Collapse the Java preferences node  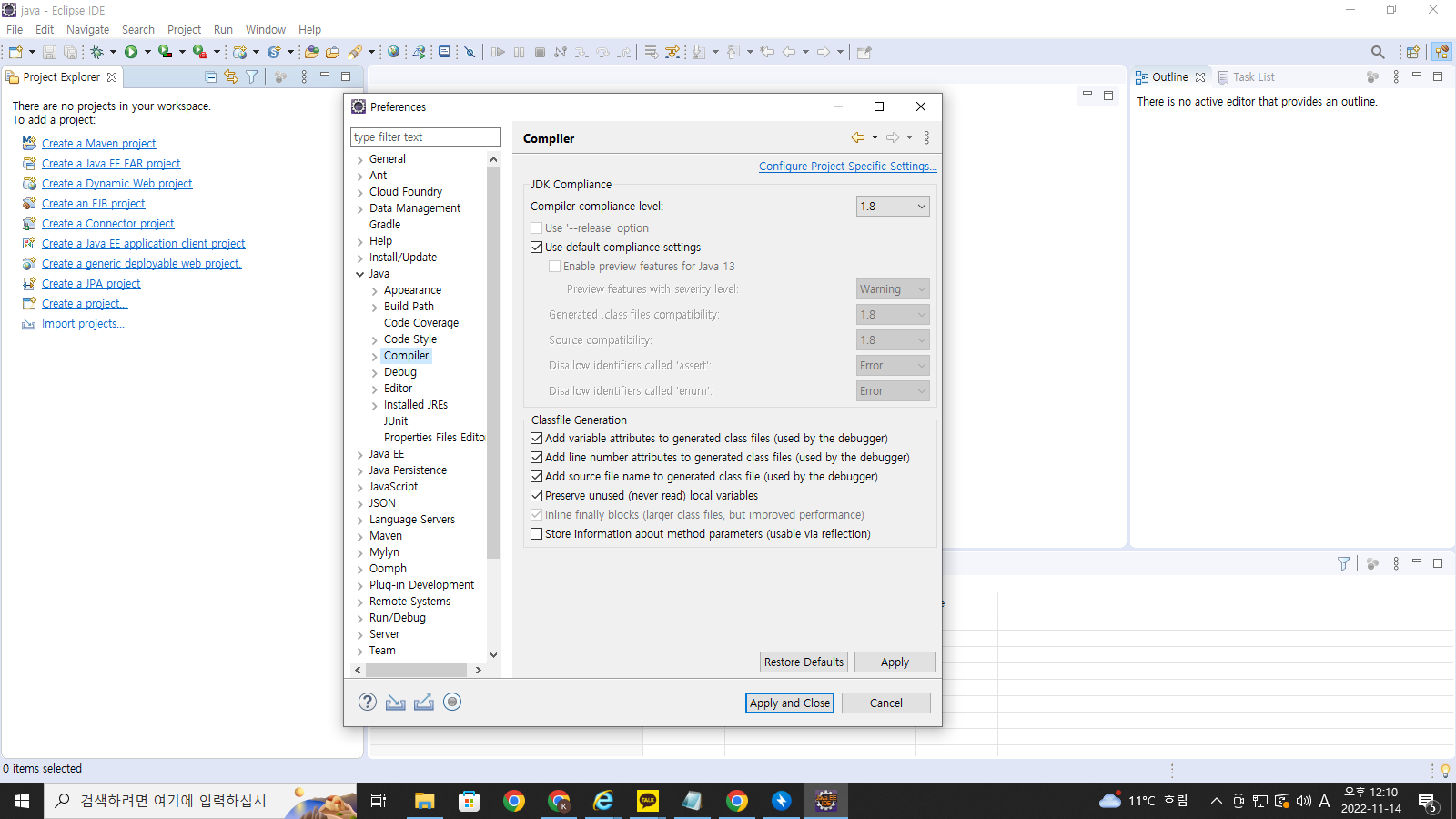click(360, 274)
